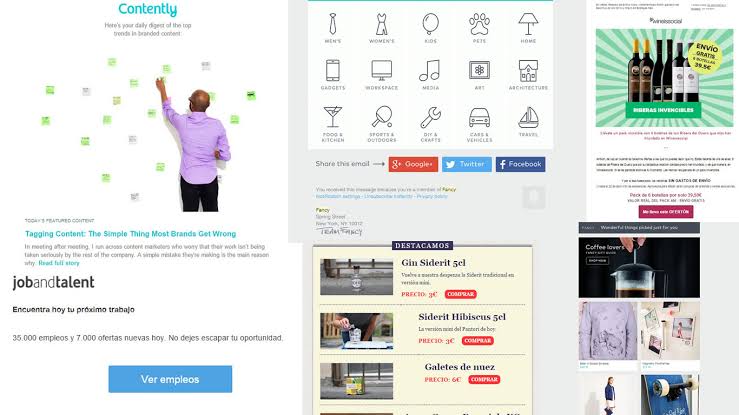Select the Gadgets smartphone icon
Image resolution: width=739 pixels, height=415 pixels.
point(333,71)
